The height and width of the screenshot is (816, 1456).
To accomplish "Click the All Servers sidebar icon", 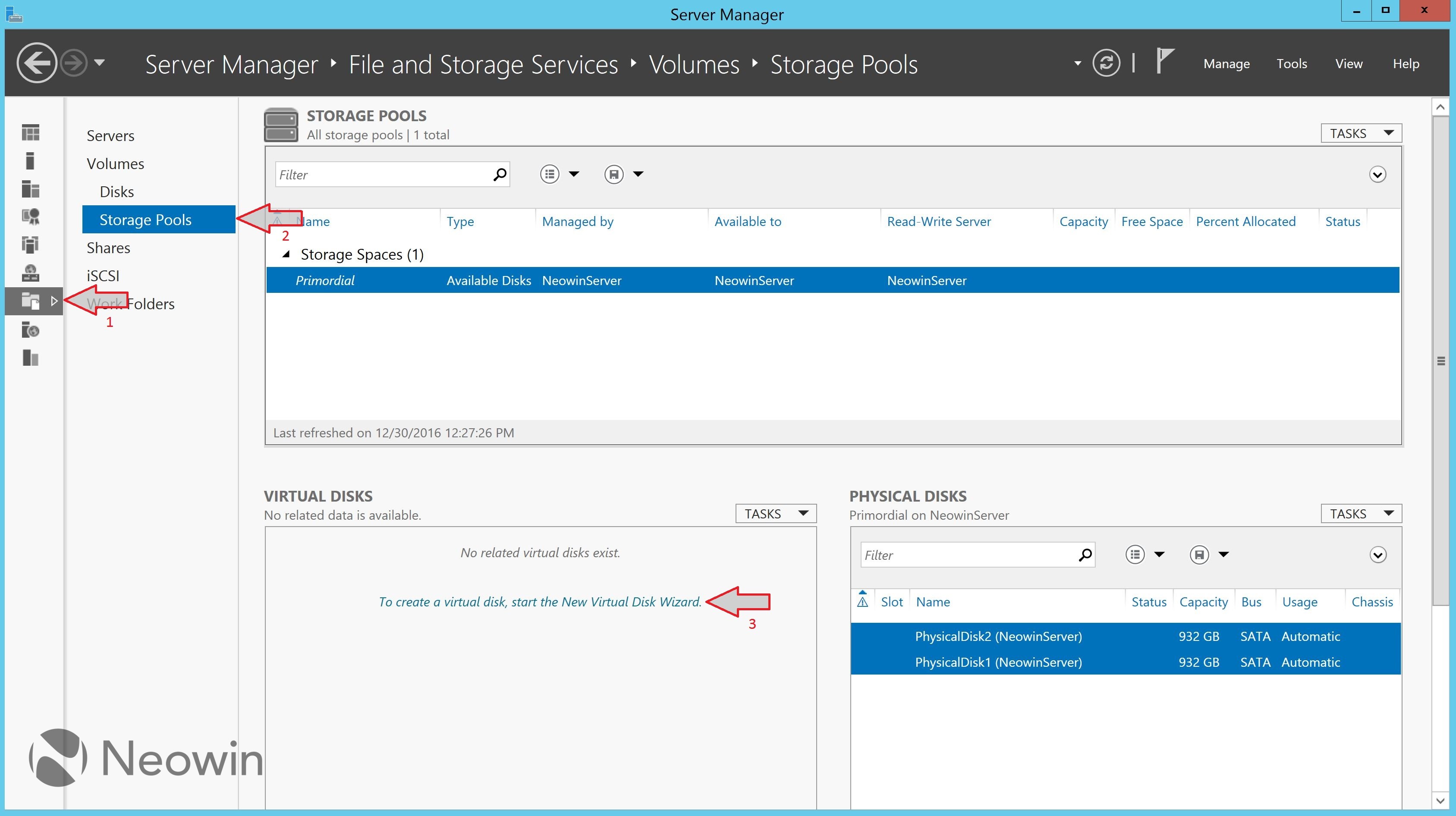I will coord(31,189).
